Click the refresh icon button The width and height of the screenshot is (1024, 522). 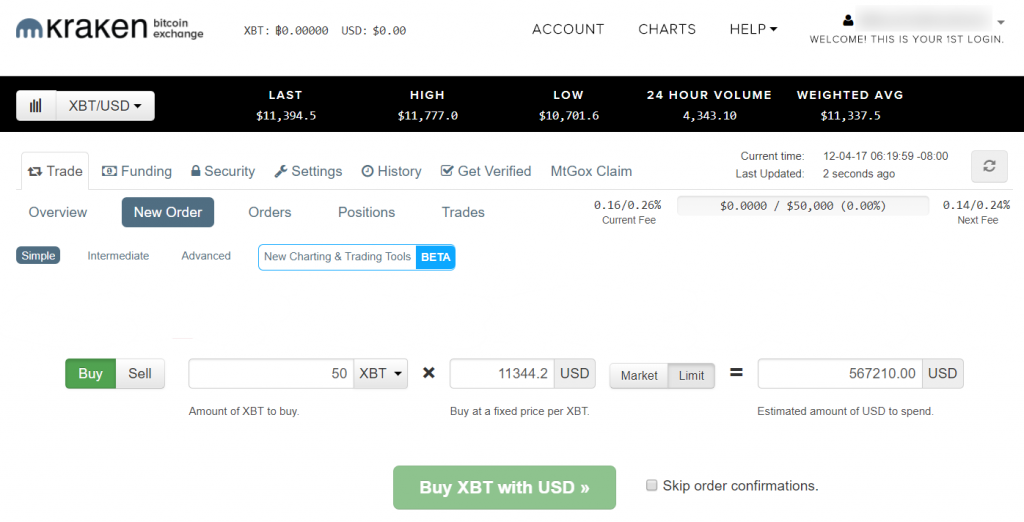(989, 166)
